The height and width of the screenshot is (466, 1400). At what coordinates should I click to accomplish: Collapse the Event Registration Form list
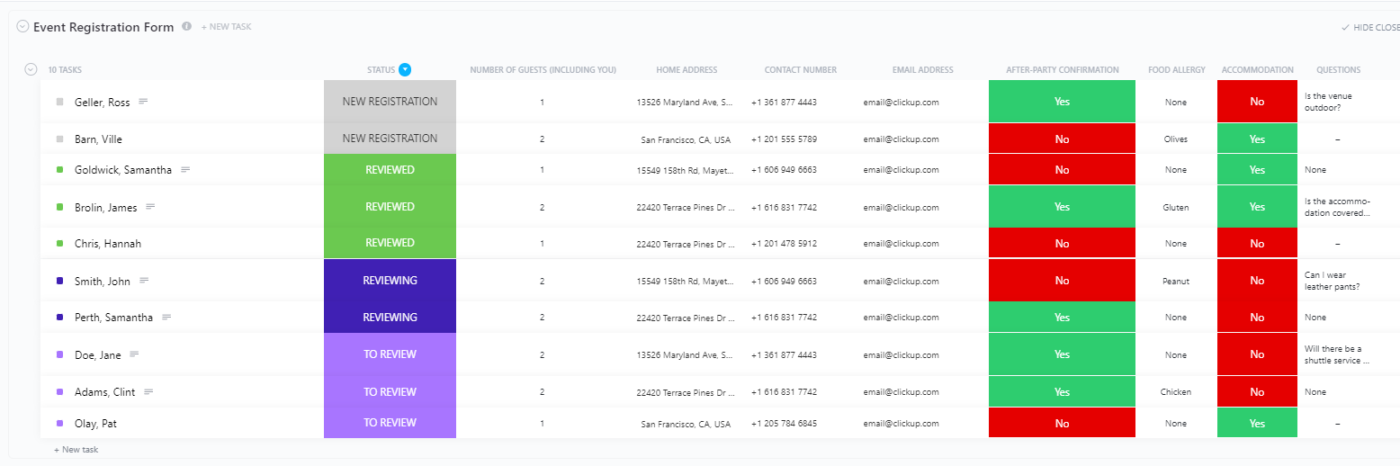click(x=23, y=27)
